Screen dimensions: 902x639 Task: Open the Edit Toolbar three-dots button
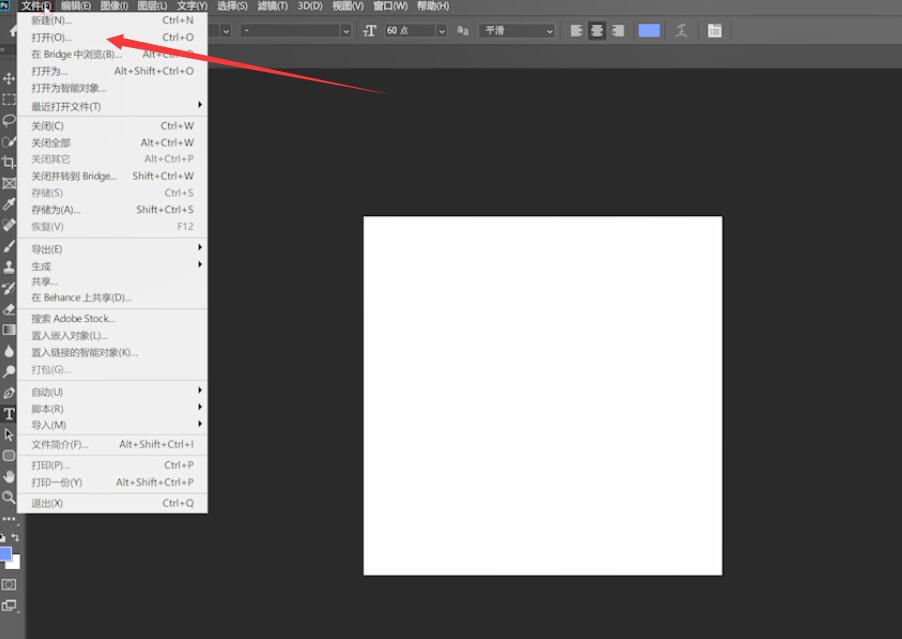tap(9, 519)
